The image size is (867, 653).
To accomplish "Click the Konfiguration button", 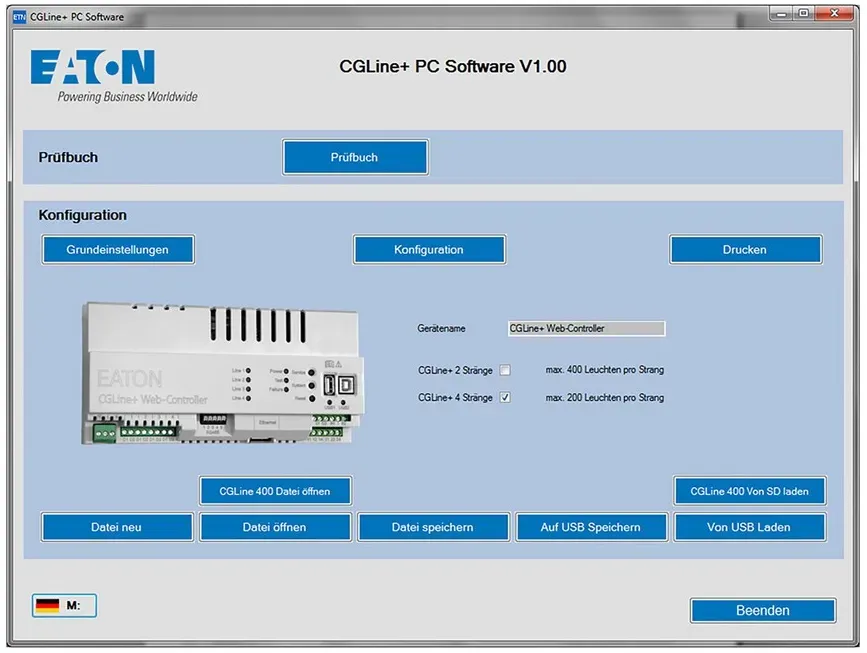I will click(x=429, y=250).
